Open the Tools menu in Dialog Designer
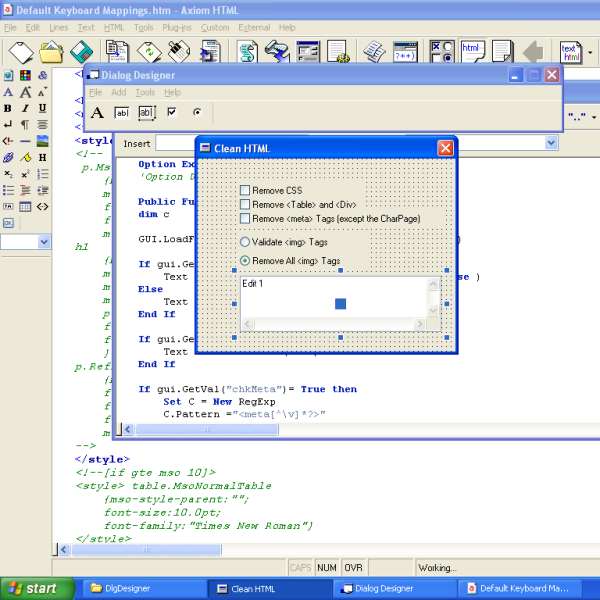The width and height of the screenshot is (600, 600). click(145, 92)
